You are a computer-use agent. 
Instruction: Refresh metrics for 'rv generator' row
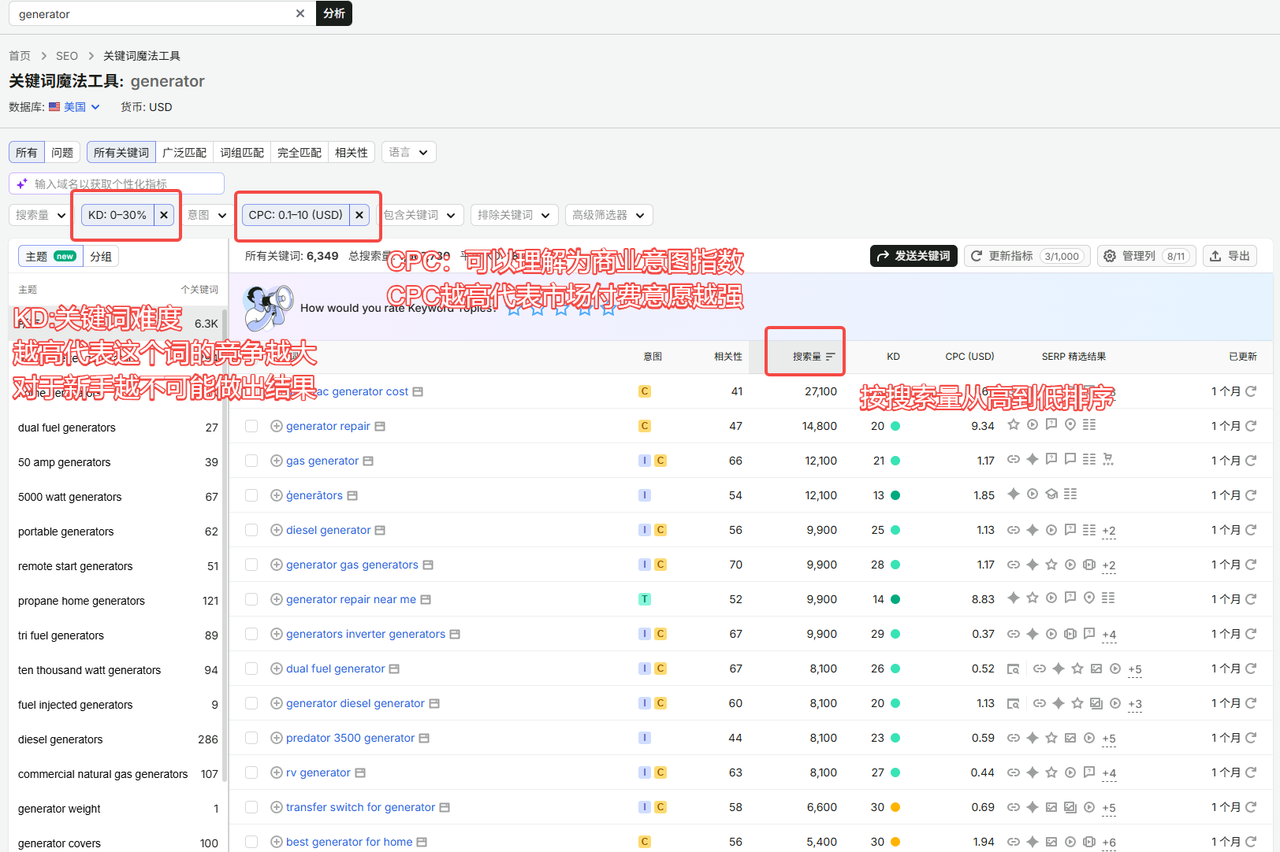1251,773
